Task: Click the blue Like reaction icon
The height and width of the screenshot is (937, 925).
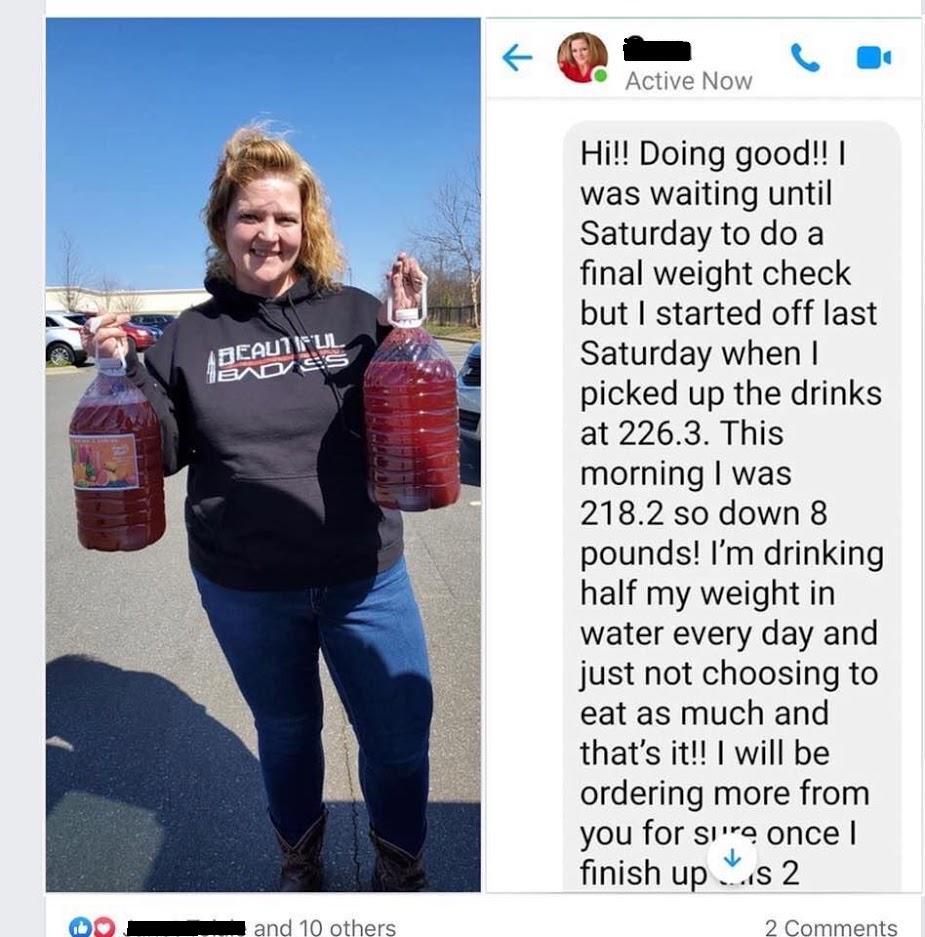Action: pyautogui.click(x=79, y=927)
